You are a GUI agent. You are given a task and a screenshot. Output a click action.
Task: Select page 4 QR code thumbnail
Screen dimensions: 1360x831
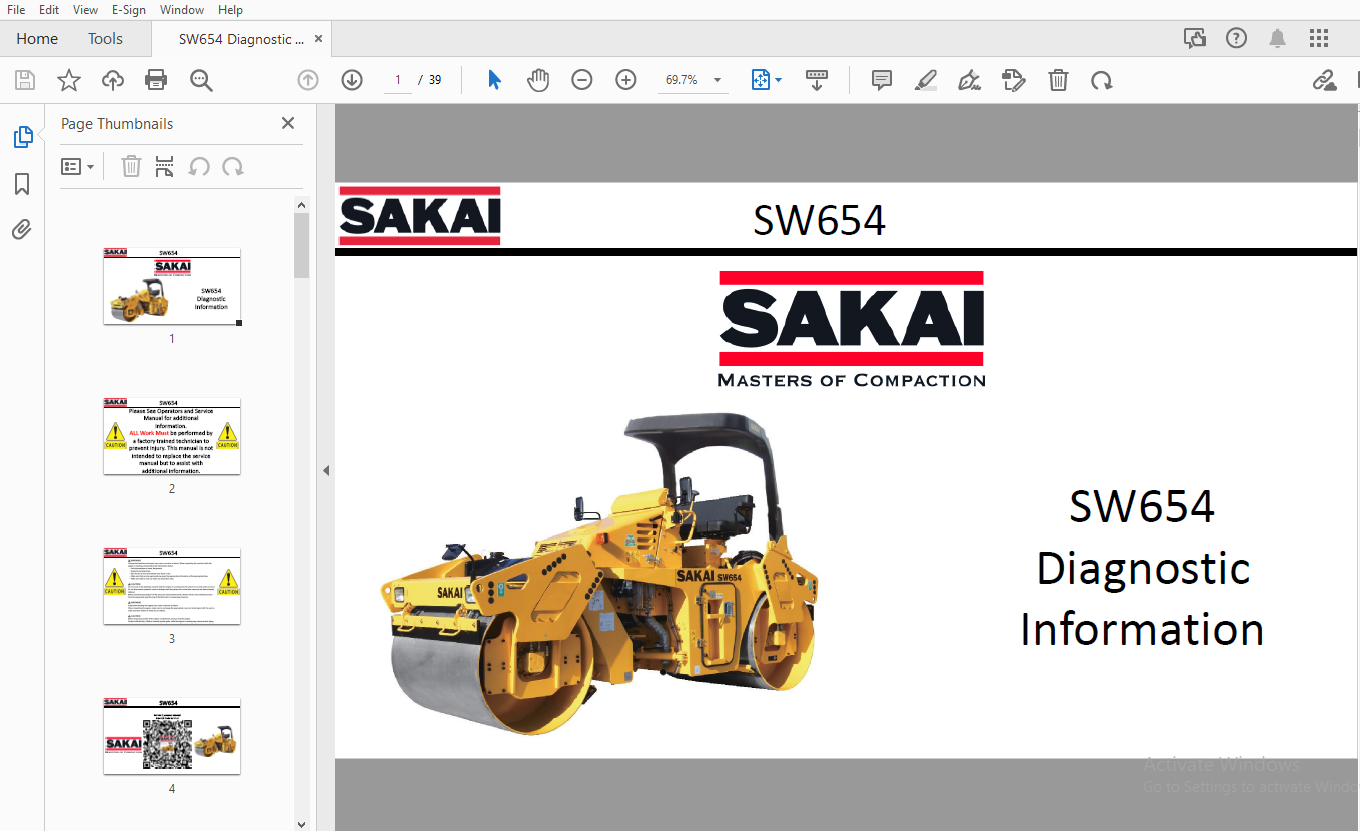(172, 736)
